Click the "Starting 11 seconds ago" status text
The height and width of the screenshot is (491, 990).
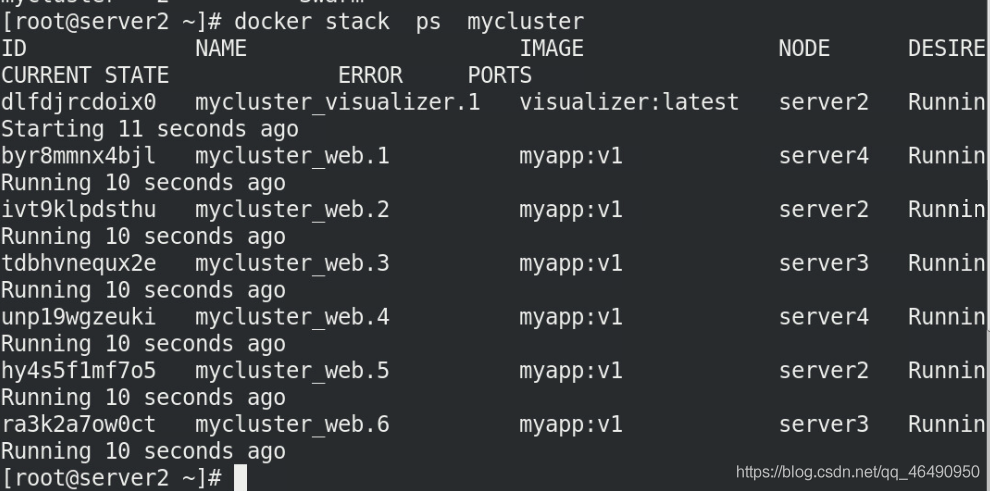coord(150,129)
